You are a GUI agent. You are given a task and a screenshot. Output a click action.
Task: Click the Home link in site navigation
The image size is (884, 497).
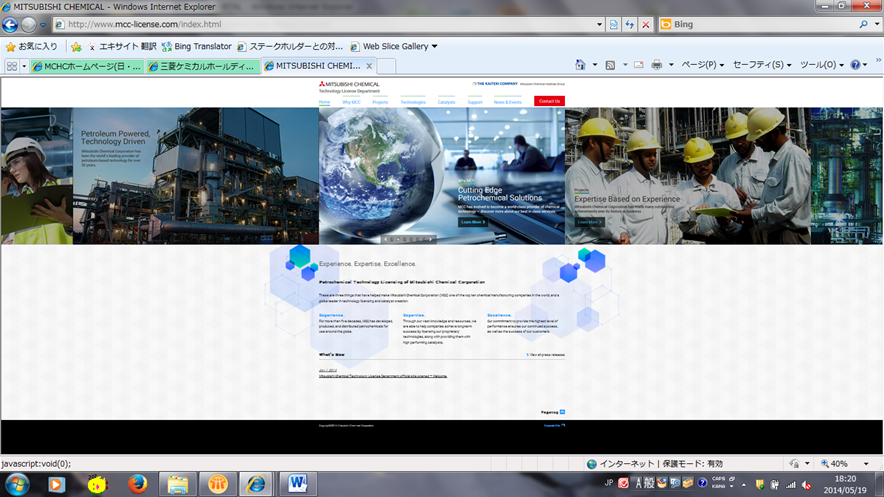pos(324,102)
